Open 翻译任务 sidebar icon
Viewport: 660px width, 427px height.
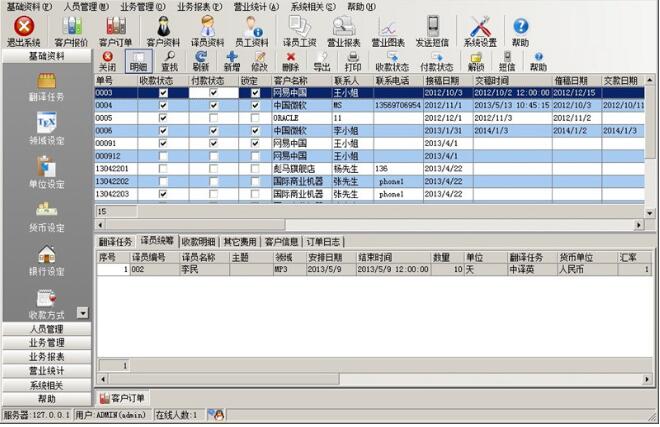point(46,87)
